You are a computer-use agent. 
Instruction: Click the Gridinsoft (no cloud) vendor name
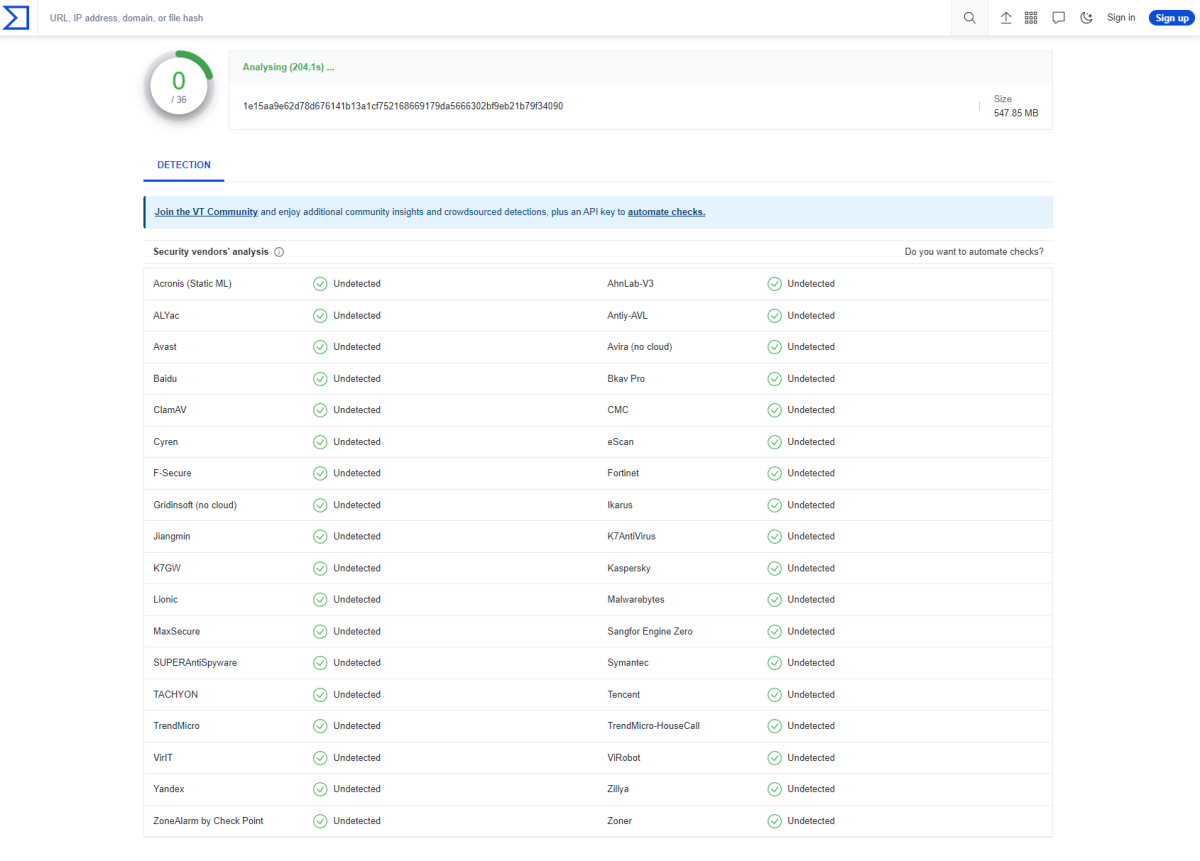(195, 505)
